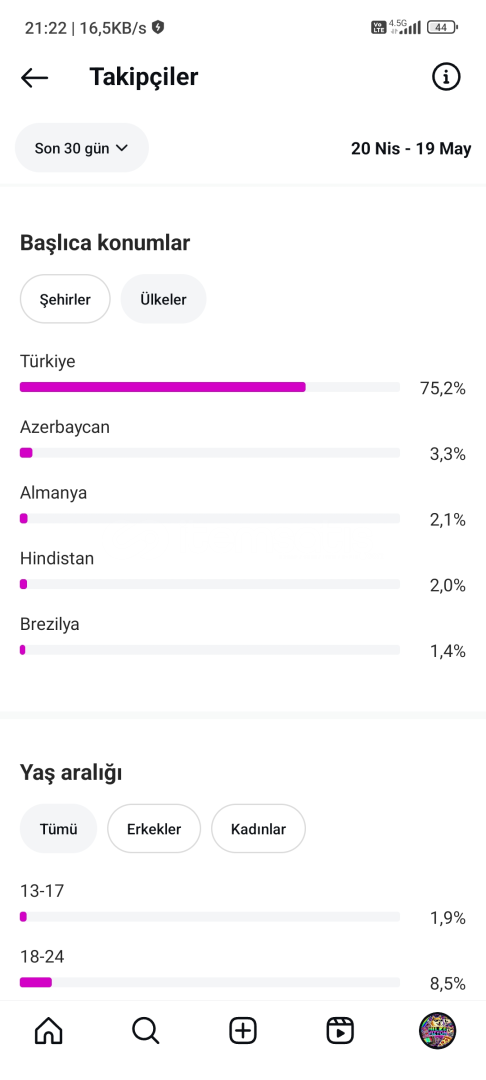Tap the Türkiye percentage bar

210,387
